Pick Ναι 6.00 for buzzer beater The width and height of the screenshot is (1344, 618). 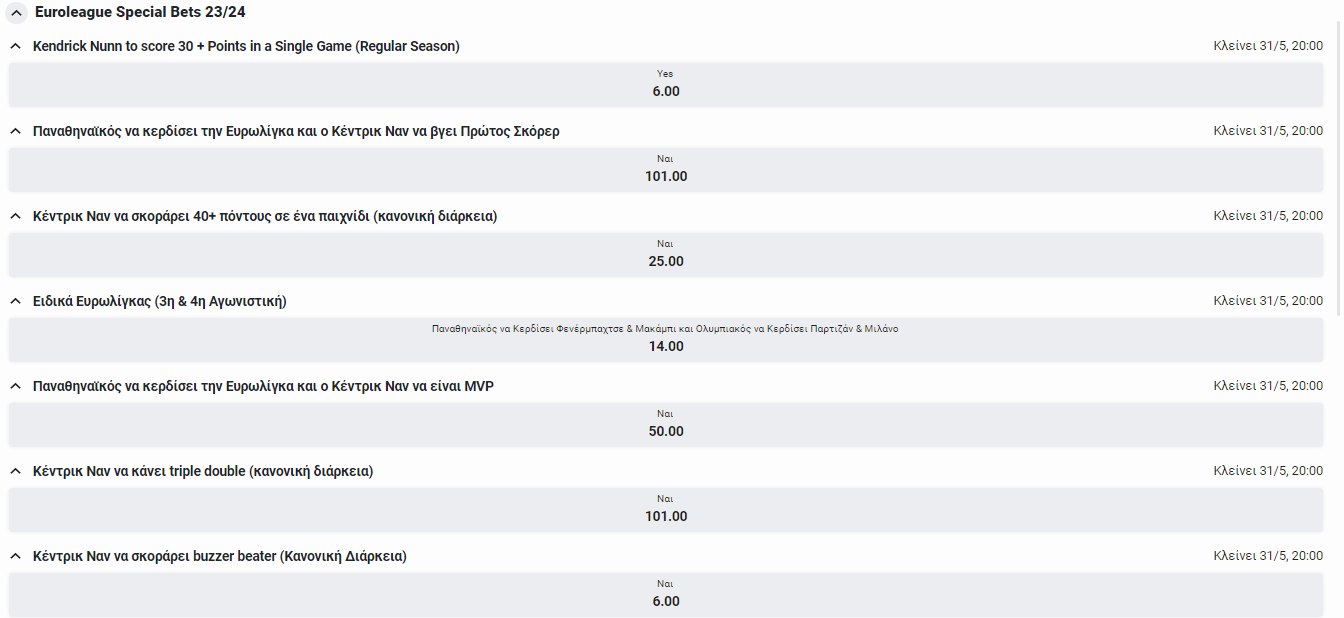[665, 594]
